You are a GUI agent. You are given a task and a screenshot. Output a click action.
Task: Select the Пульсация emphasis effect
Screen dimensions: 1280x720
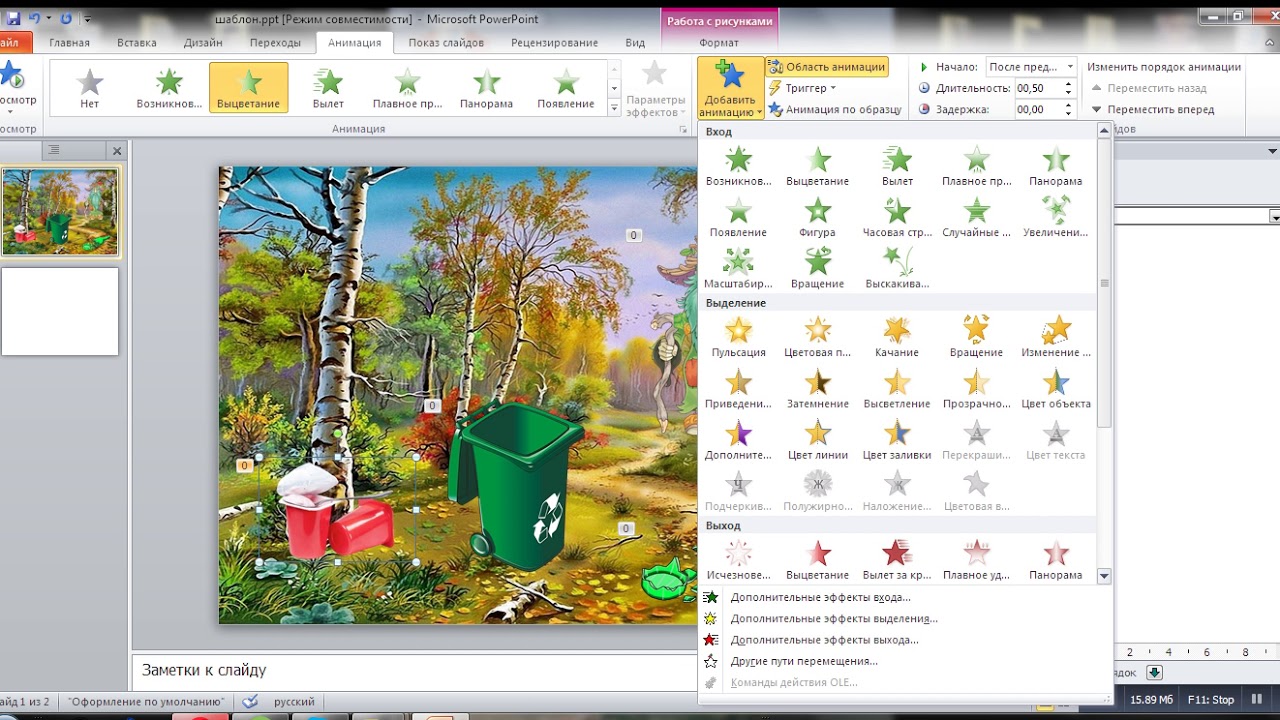click(738, 337)
